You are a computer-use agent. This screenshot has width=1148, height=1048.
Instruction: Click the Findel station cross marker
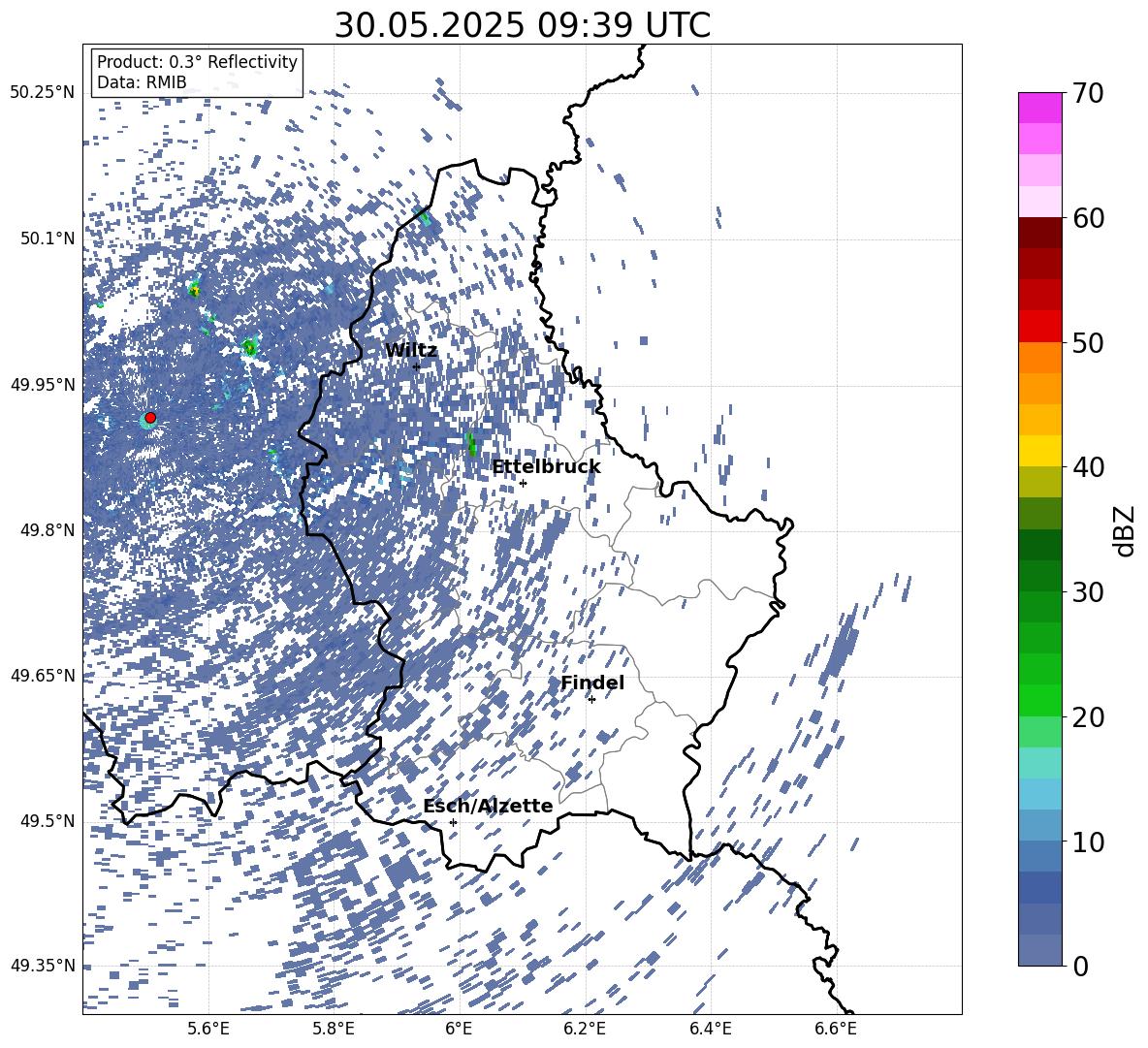click(x=591, y=700)
